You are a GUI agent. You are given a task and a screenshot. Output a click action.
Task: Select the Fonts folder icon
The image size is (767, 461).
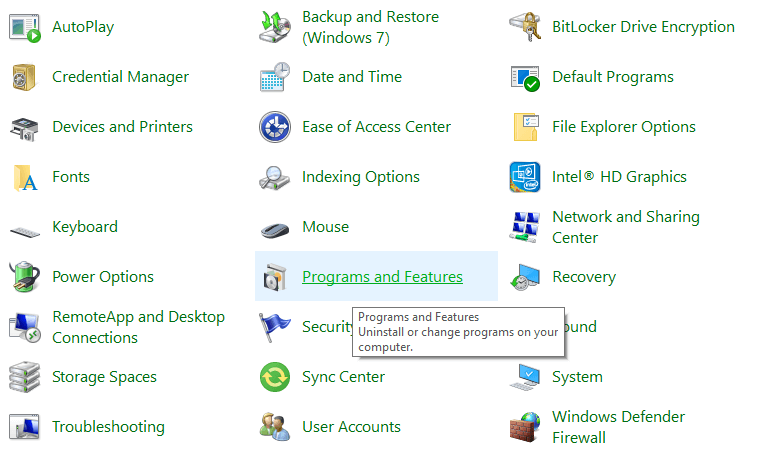click(x=25, y=177)
